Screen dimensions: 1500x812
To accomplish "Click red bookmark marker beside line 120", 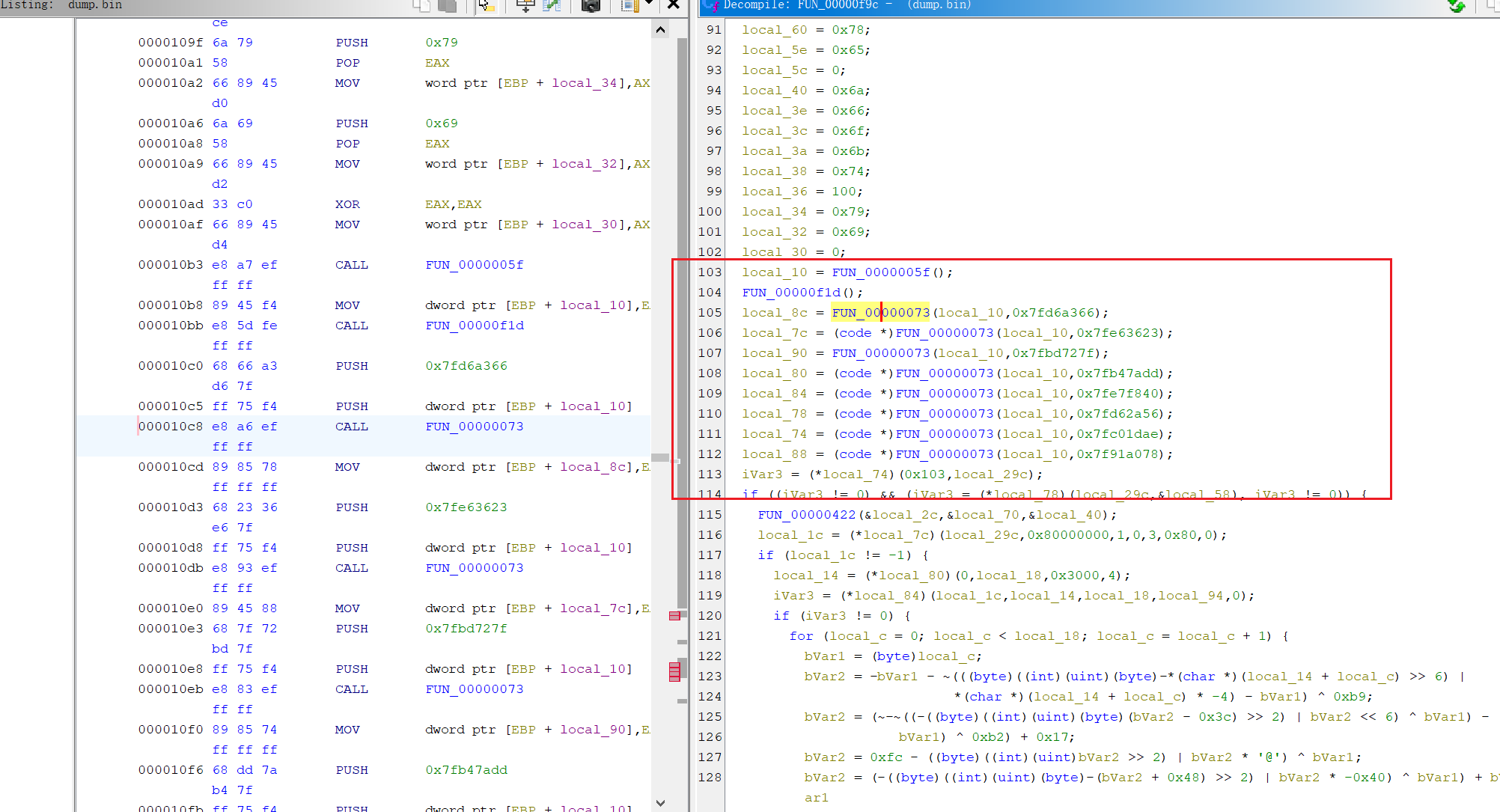I will [x=674, y=616].
